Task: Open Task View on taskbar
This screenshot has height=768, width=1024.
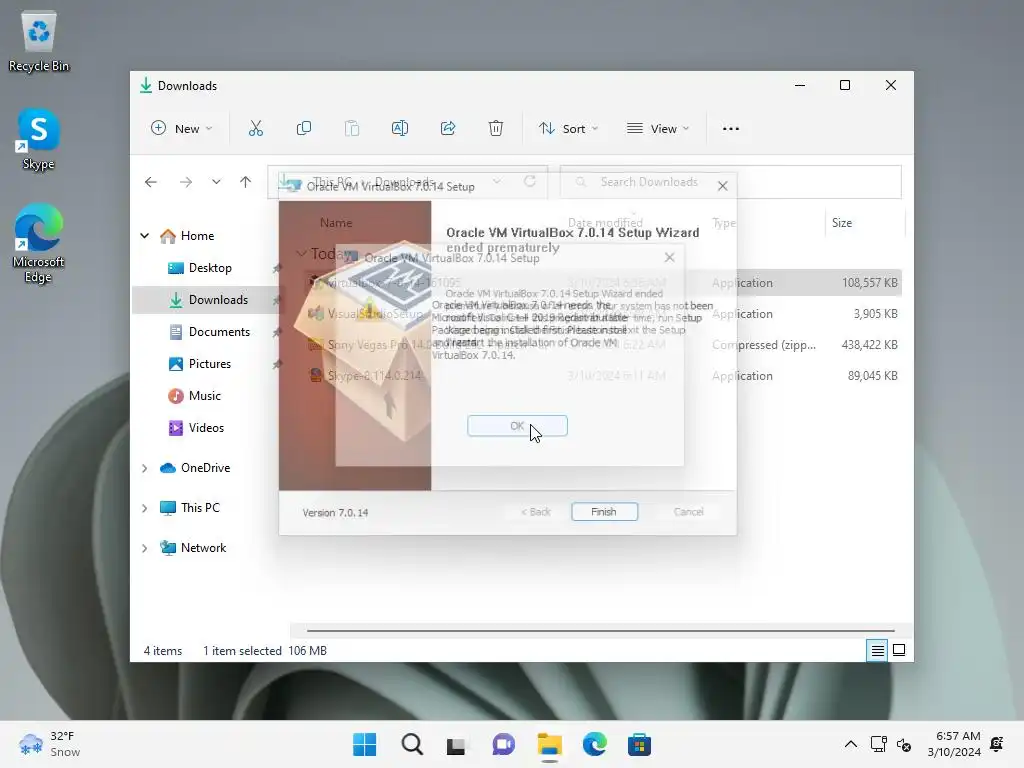Action: 456,744
